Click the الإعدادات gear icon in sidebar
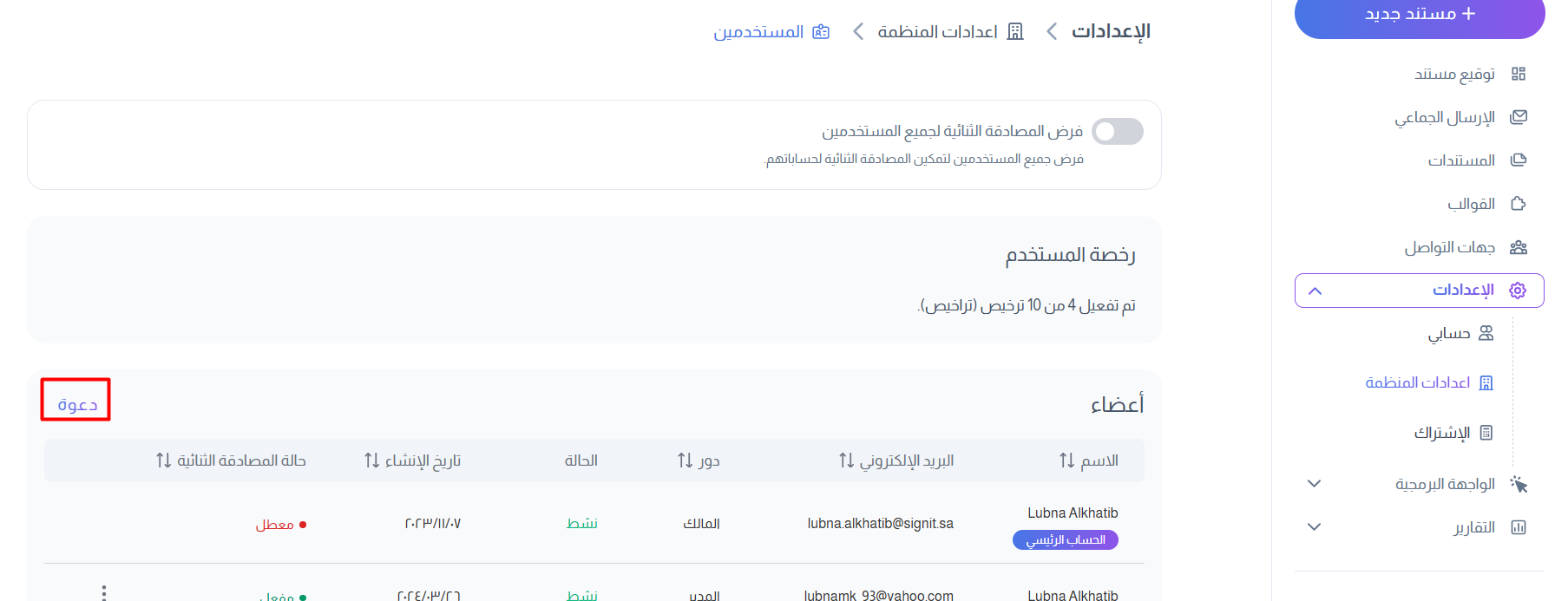1568x601 pixels. coord(1518,291)
